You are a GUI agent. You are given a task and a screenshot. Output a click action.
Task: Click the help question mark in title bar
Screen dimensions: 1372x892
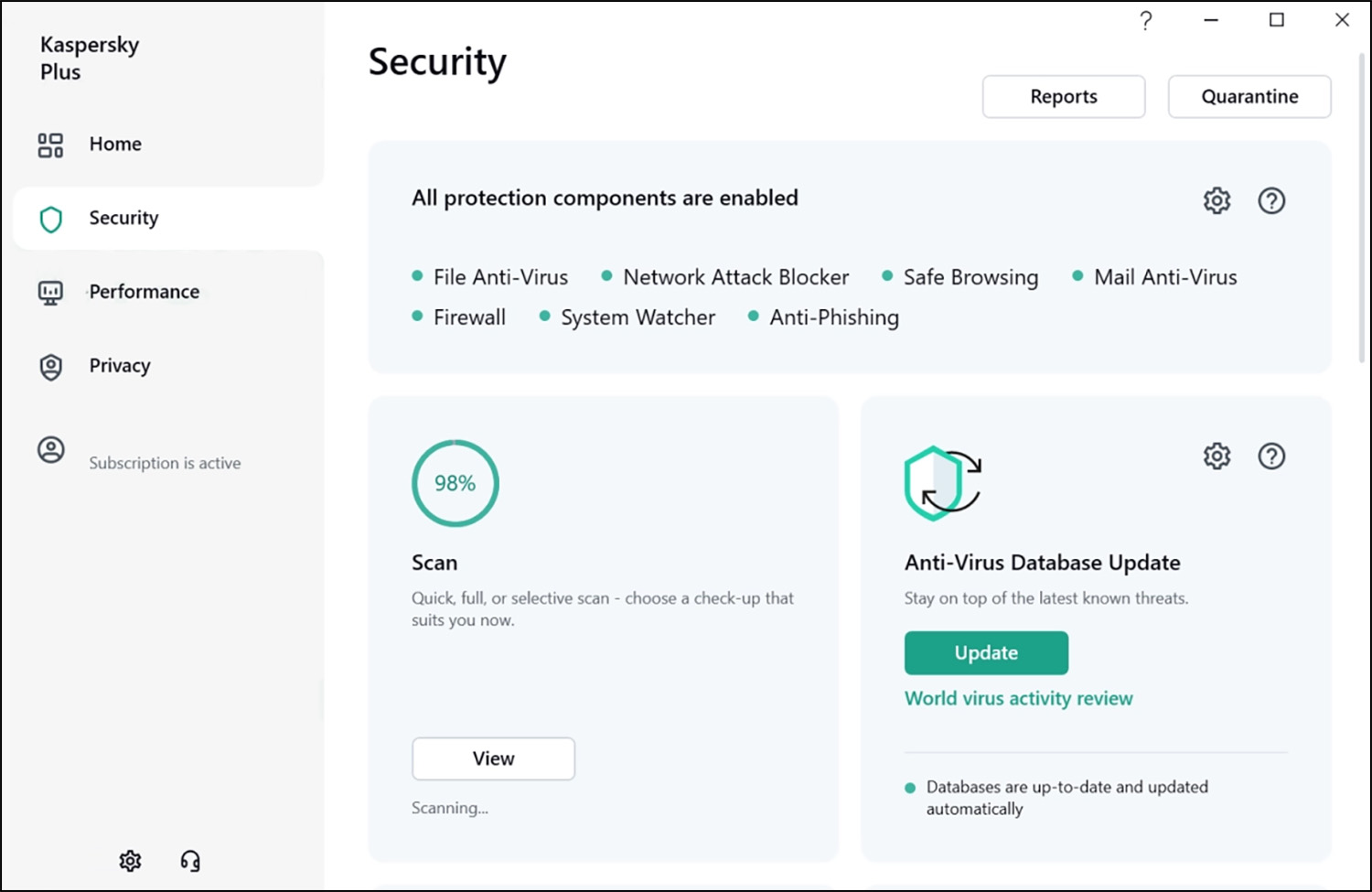pyautogui.click(x=1146, y=20)
